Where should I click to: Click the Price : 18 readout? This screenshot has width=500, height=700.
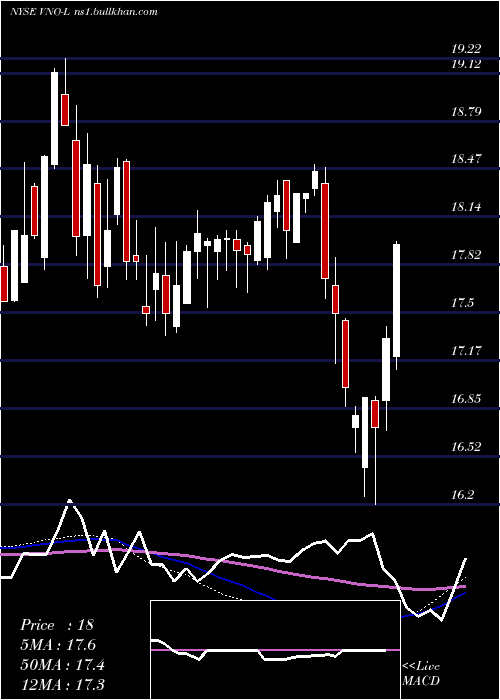coord(57,625)
